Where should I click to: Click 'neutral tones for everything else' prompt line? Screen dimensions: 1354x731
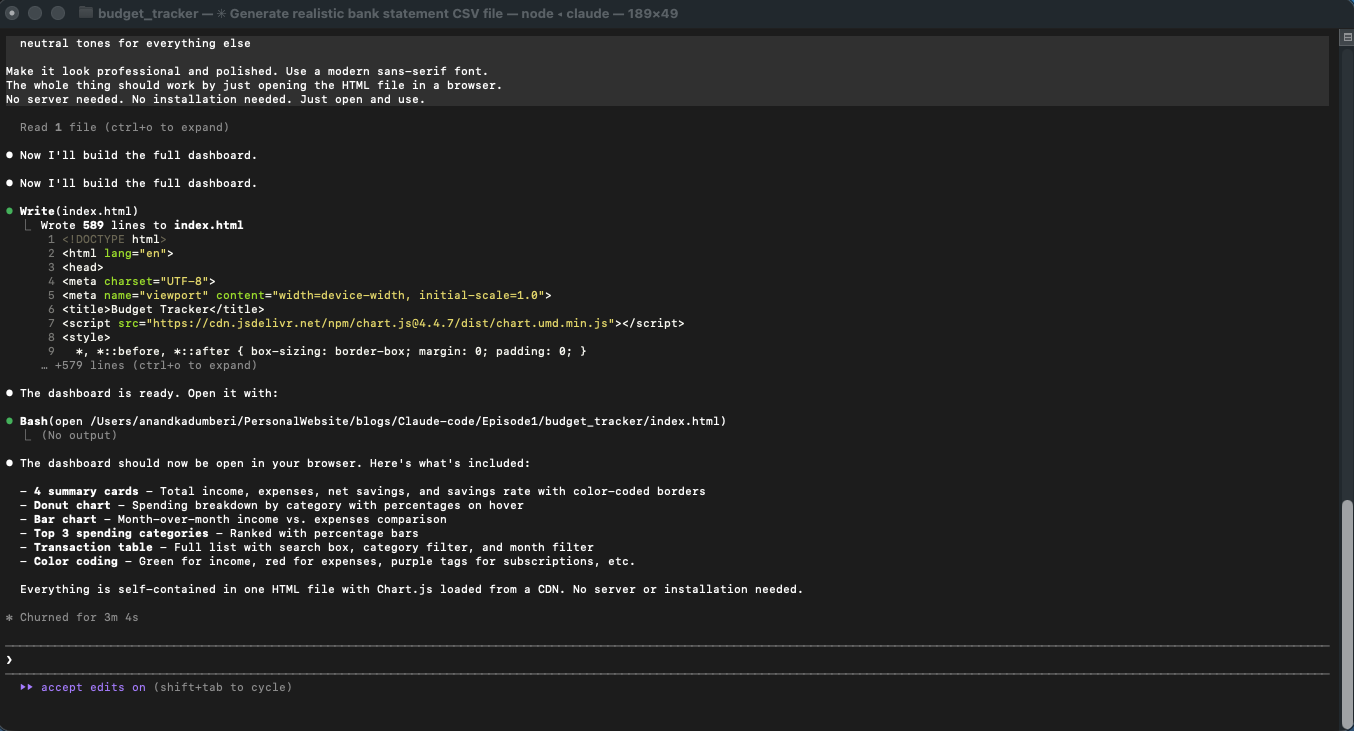[135, 43]
